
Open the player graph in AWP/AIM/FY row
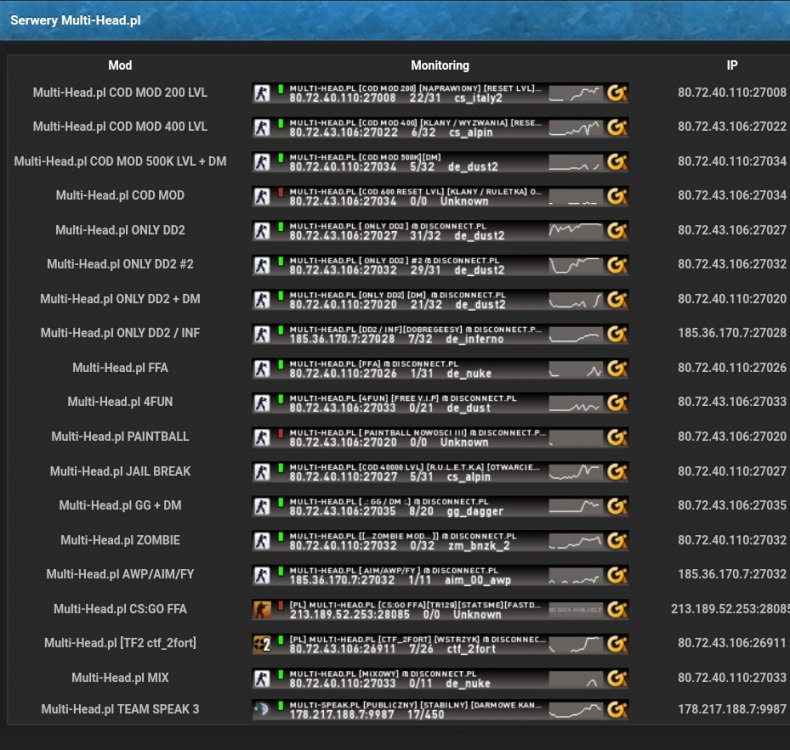[575, 576]
